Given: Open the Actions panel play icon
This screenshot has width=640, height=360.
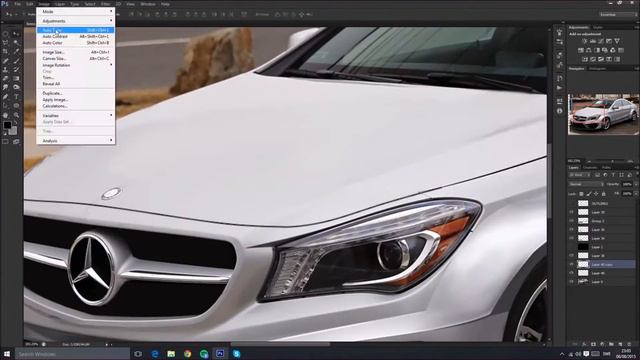Looking at the screenshot, I should (x=560, y=88).
